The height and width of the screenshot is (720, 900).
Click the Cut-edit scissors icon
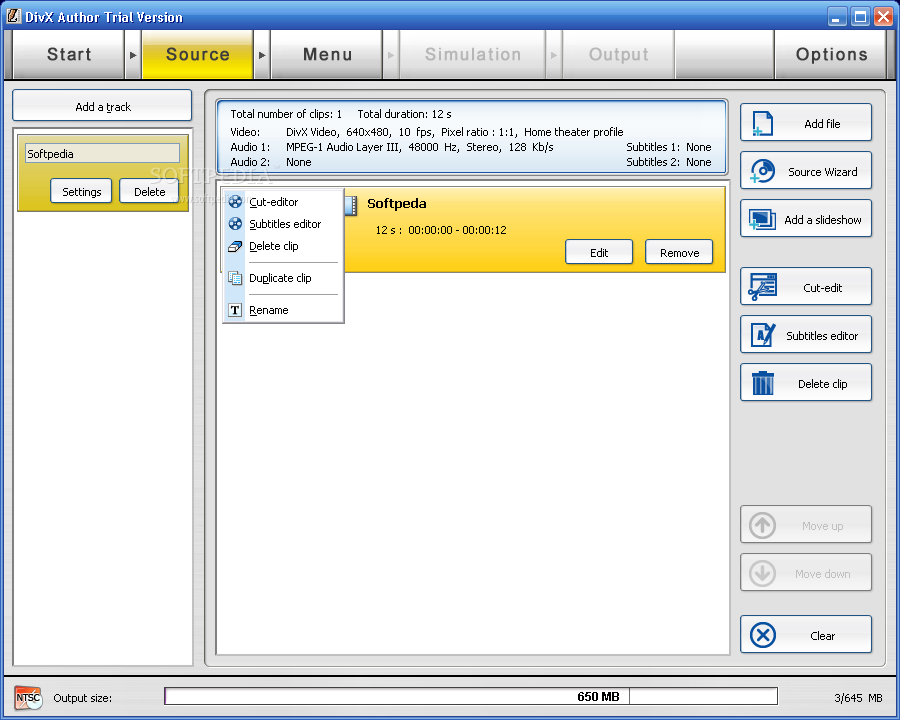click(x=762, y=287)
